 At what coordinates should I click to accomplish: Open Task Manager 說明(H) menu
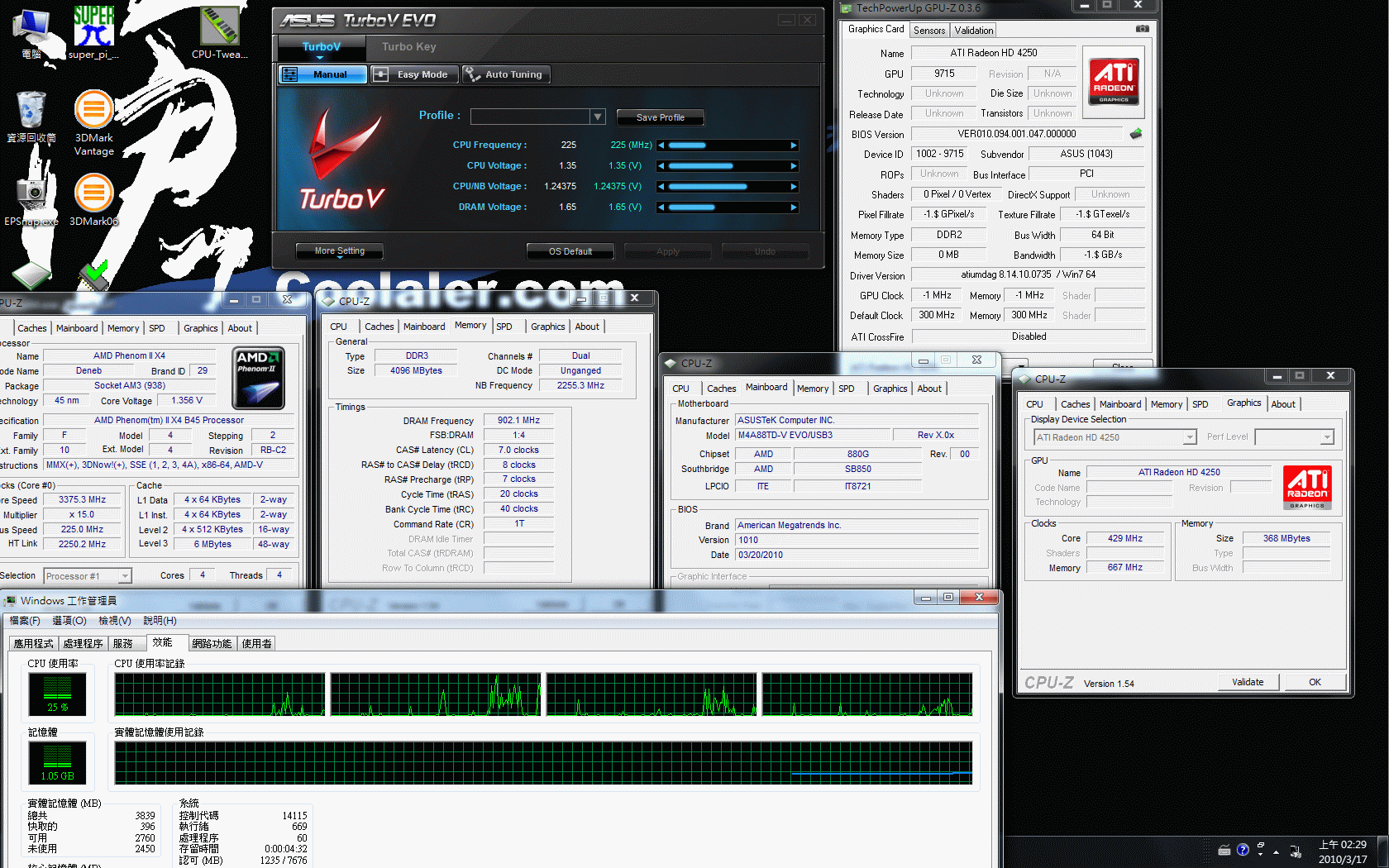coord(160,621)
